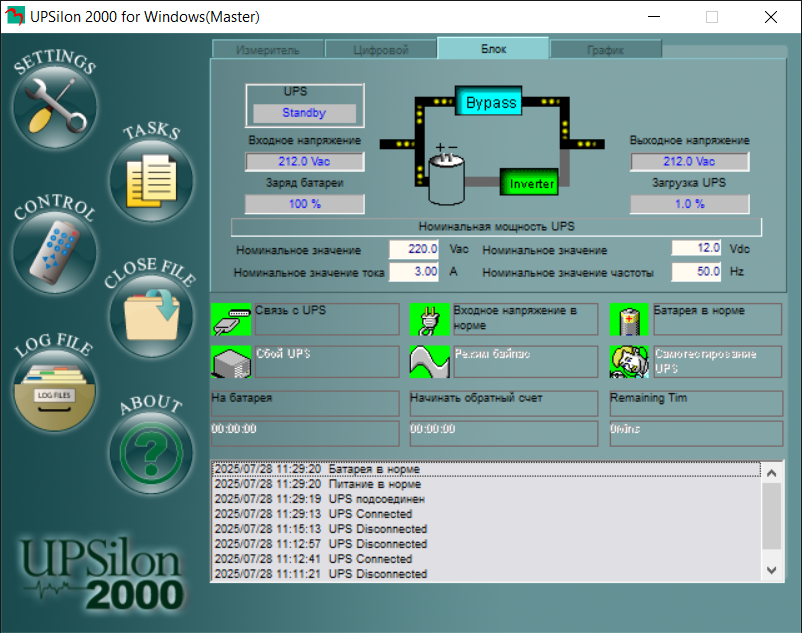Click the Связь с UPS status icon

point(231,320)
